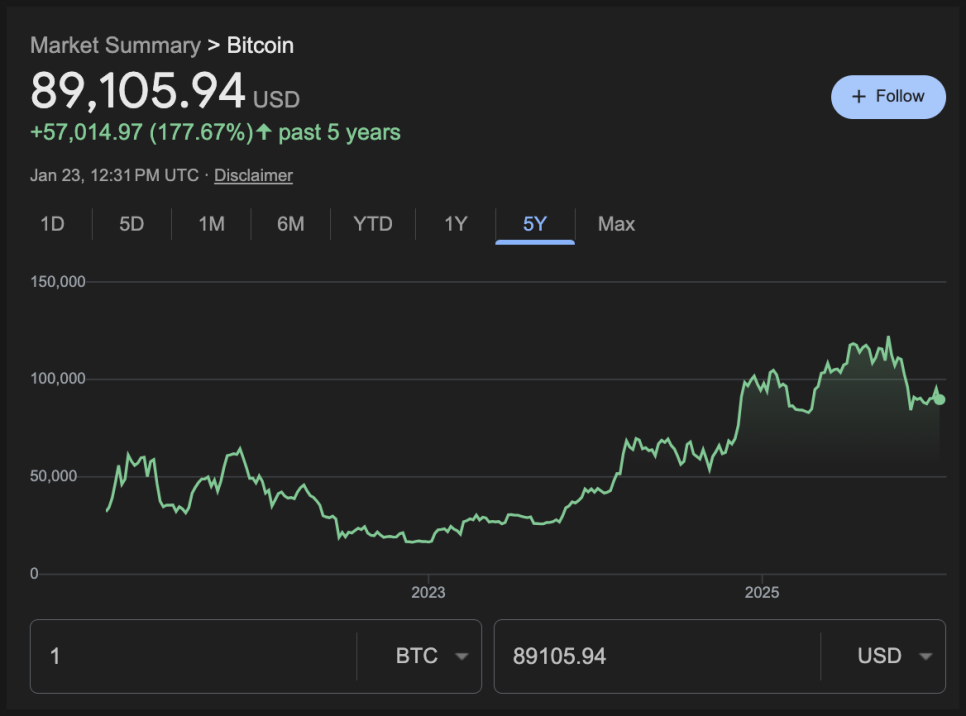Screen dimensions: 966x716
Task: Click the USD value input field
Action: pyautogui.click(x=655, y=657)
